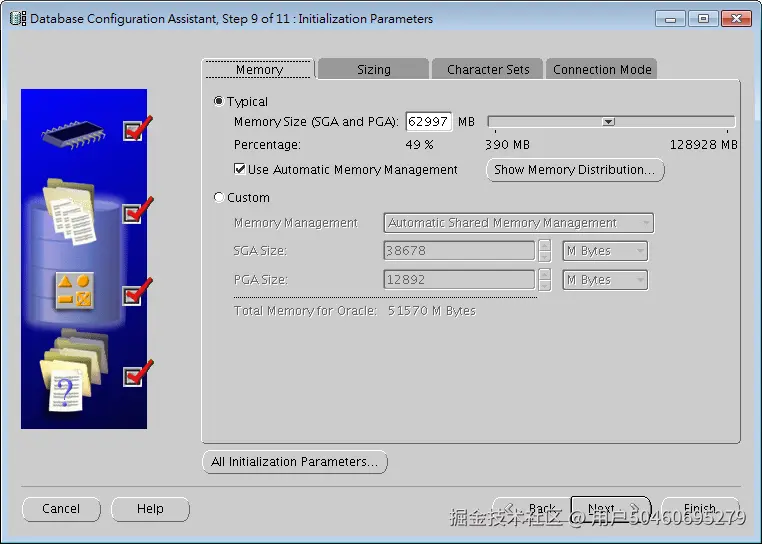Screen dimensions: 762x544
Task: Click the shapes tile on the database cylinder
Action: tap(74, 291)
